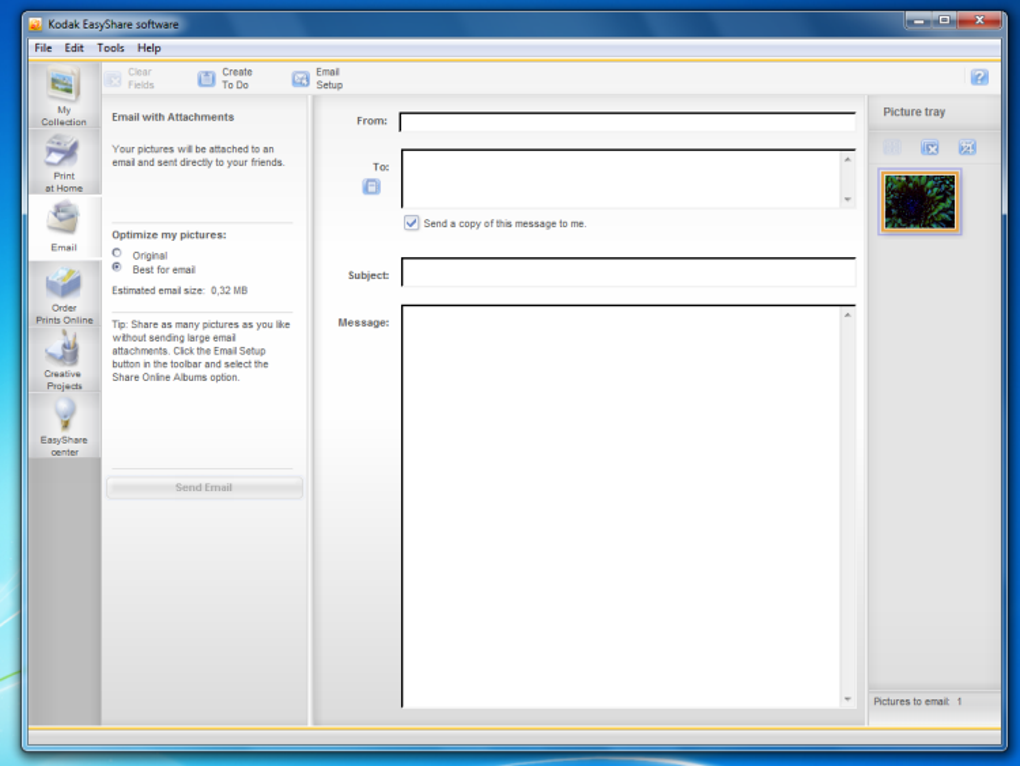Click the Message box scroll up arrow
Screen dimensions: 1020x766
click(848, 315)
